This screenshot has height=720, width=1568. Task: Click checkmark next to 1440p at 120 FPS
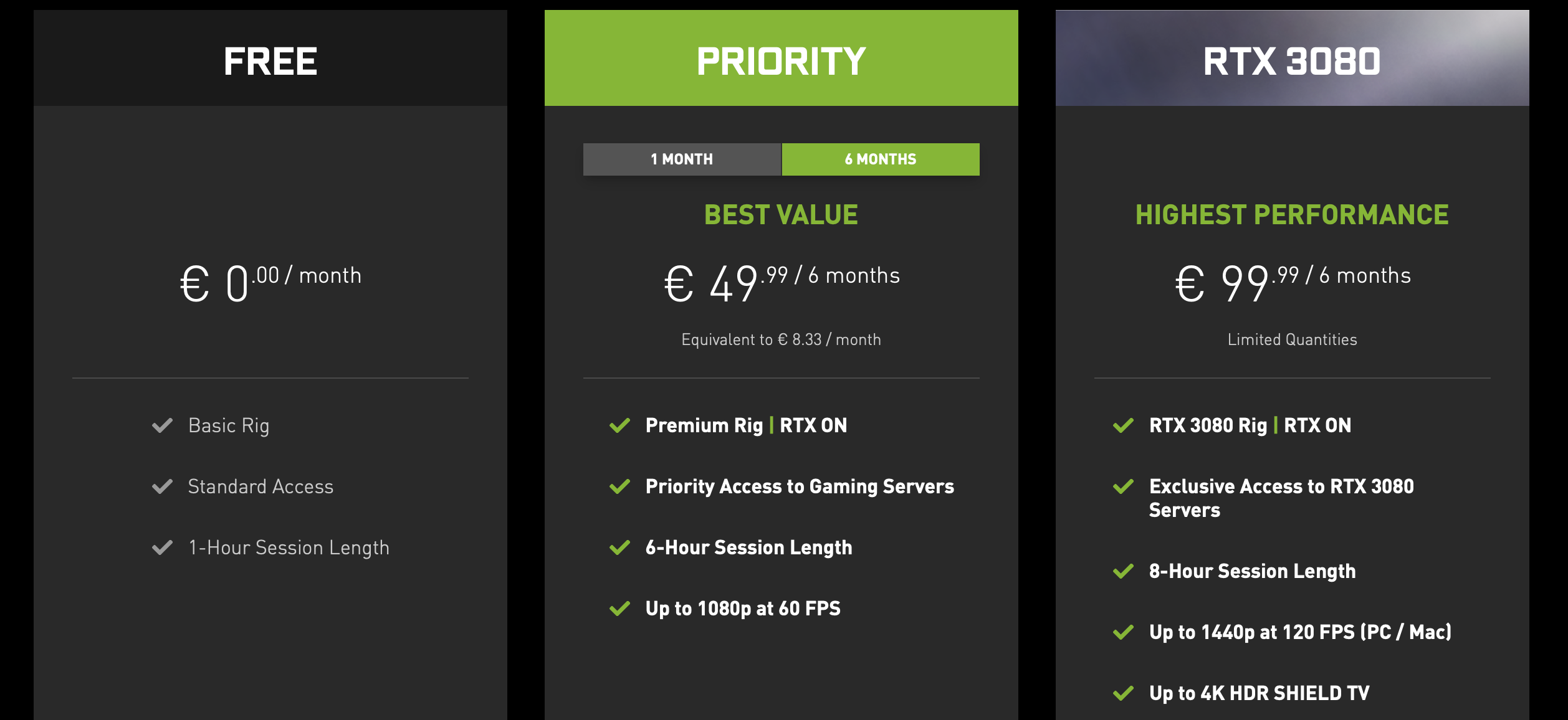pos(1124,632)
